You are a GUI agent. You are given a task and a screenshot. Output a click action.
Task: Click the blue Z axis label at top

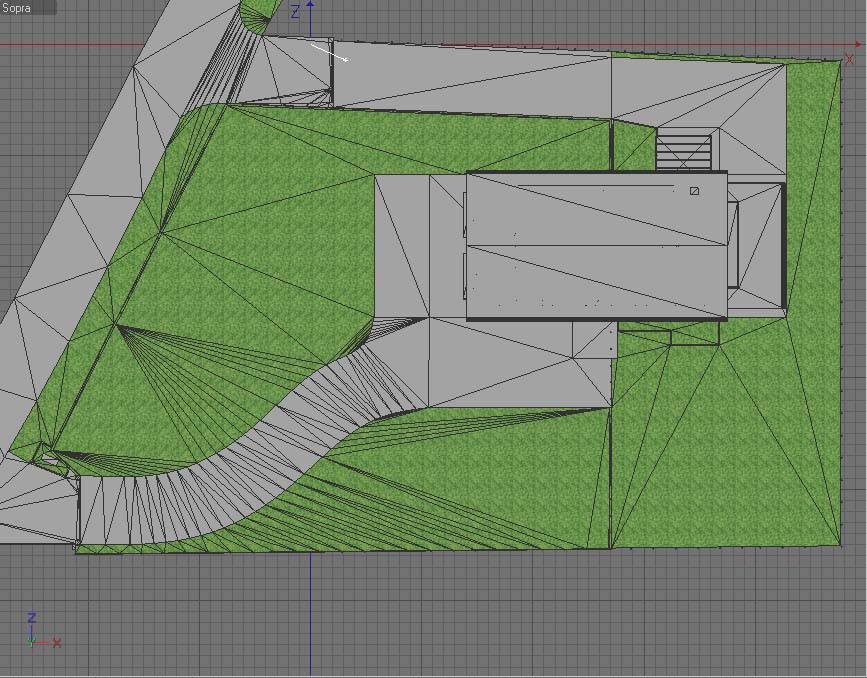(295, 12)
